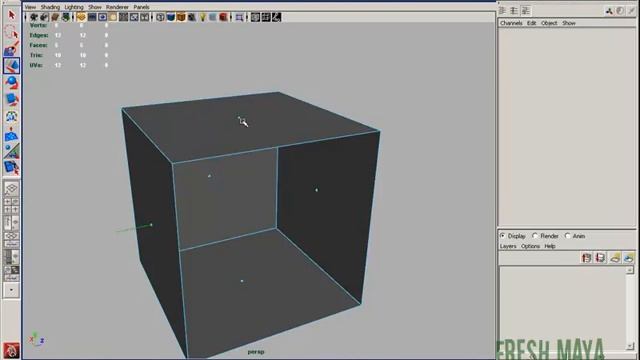Select the Render layer radio button
640x360 pixels.
535,236
